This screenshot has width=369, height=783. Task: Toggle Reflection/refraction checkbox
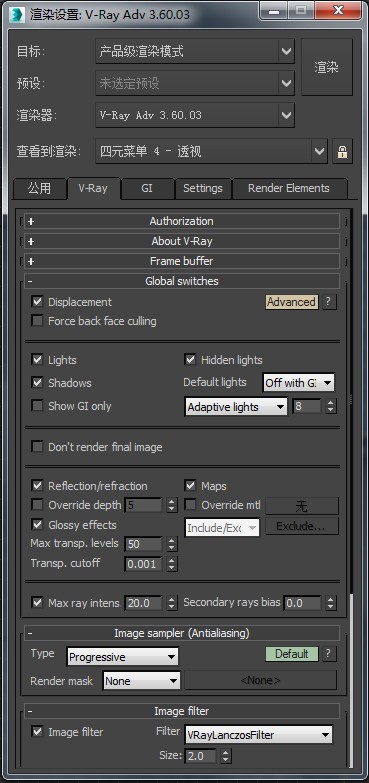[37, 485]
